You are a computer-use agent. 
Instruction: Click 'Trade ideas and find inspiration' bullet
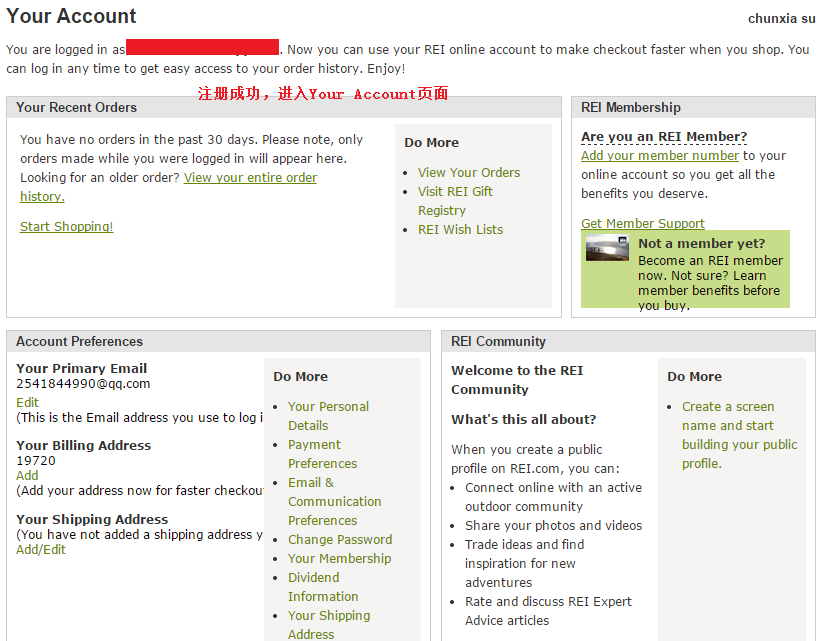(x=524, y=563)
